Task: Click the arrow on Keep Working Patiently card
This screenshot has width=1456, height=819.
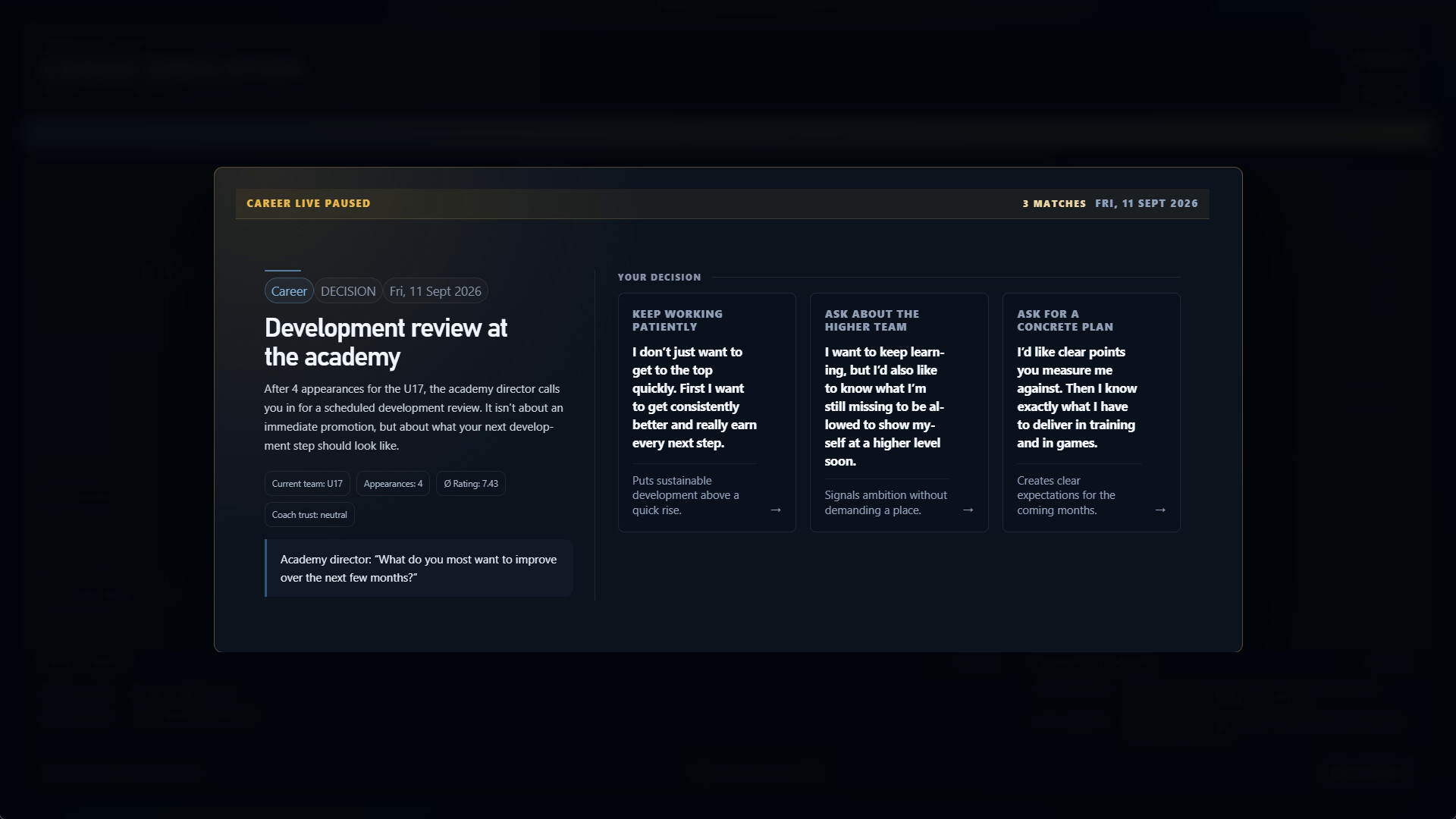Action: [775, 510]
